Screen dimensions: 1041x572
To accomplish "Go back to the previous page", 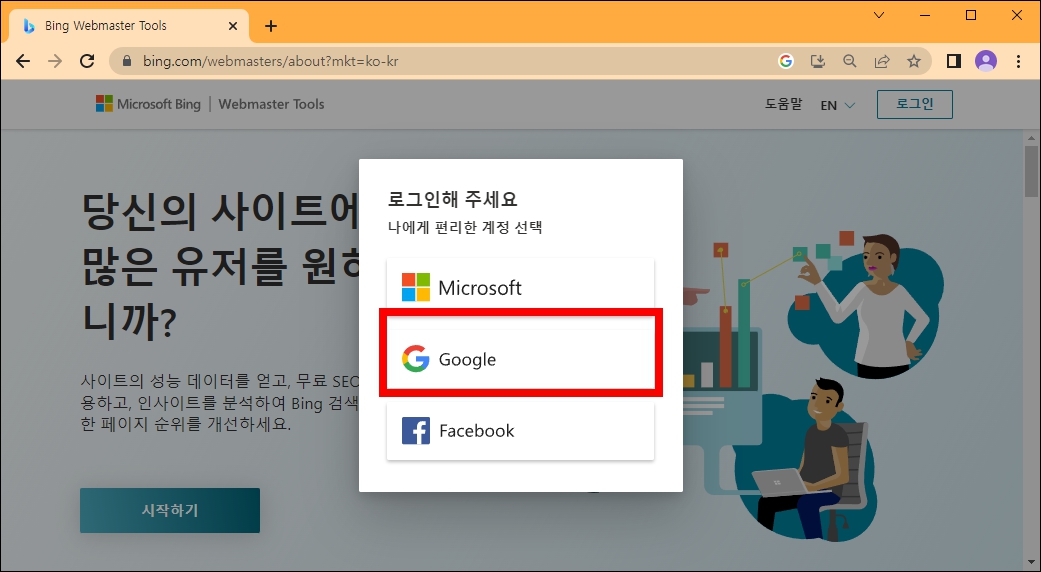I will [x=23, y=61].
